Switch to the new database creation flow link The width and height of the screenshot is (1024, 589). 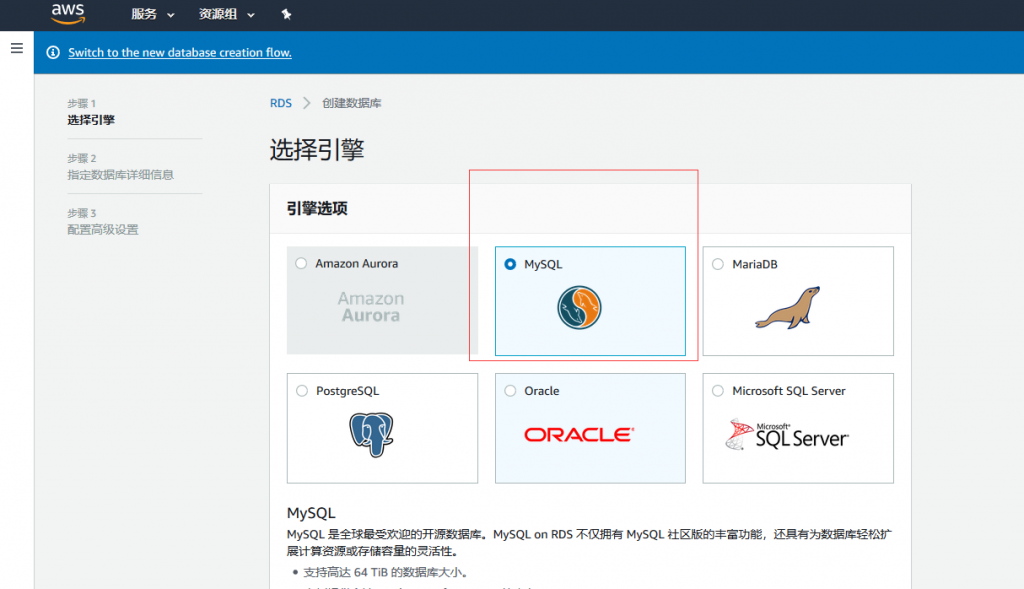[x=180, y=52]
